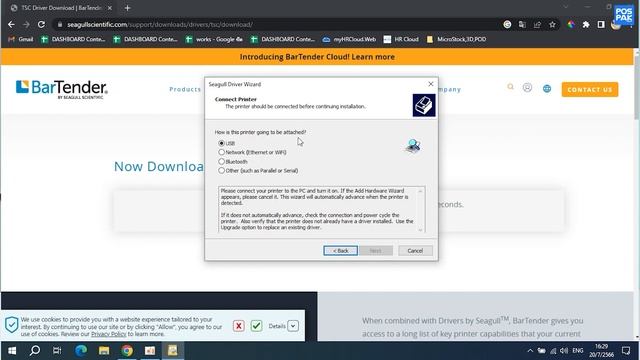Click the address bar URL
This screenshot has width=640, height=360.
coord(160,24)
